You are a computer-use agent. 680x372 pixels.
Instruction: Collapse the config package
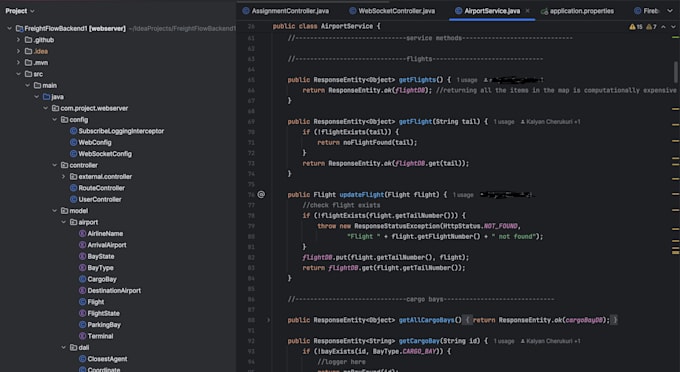click(55, 120)
